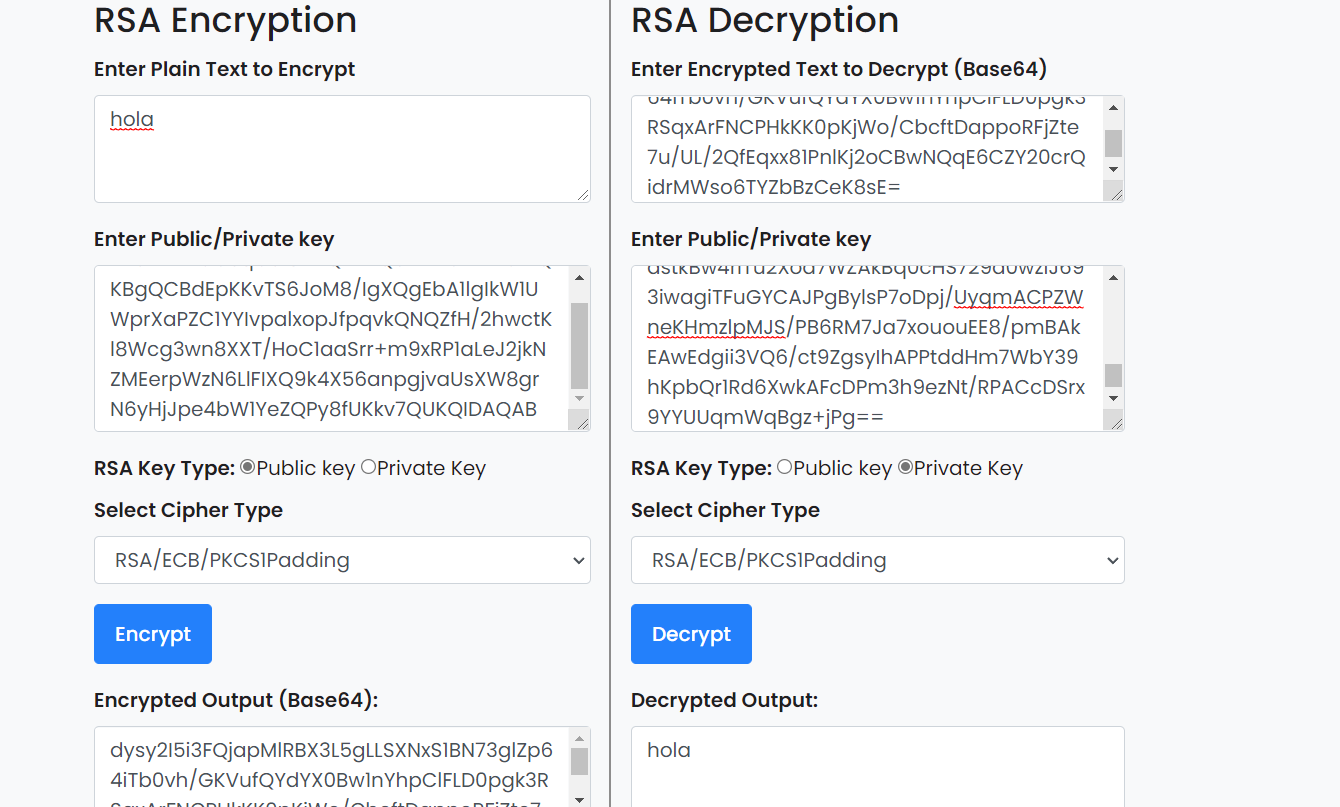
Task: Choose Public key radio under RSA Decryption
Action: 785,467
